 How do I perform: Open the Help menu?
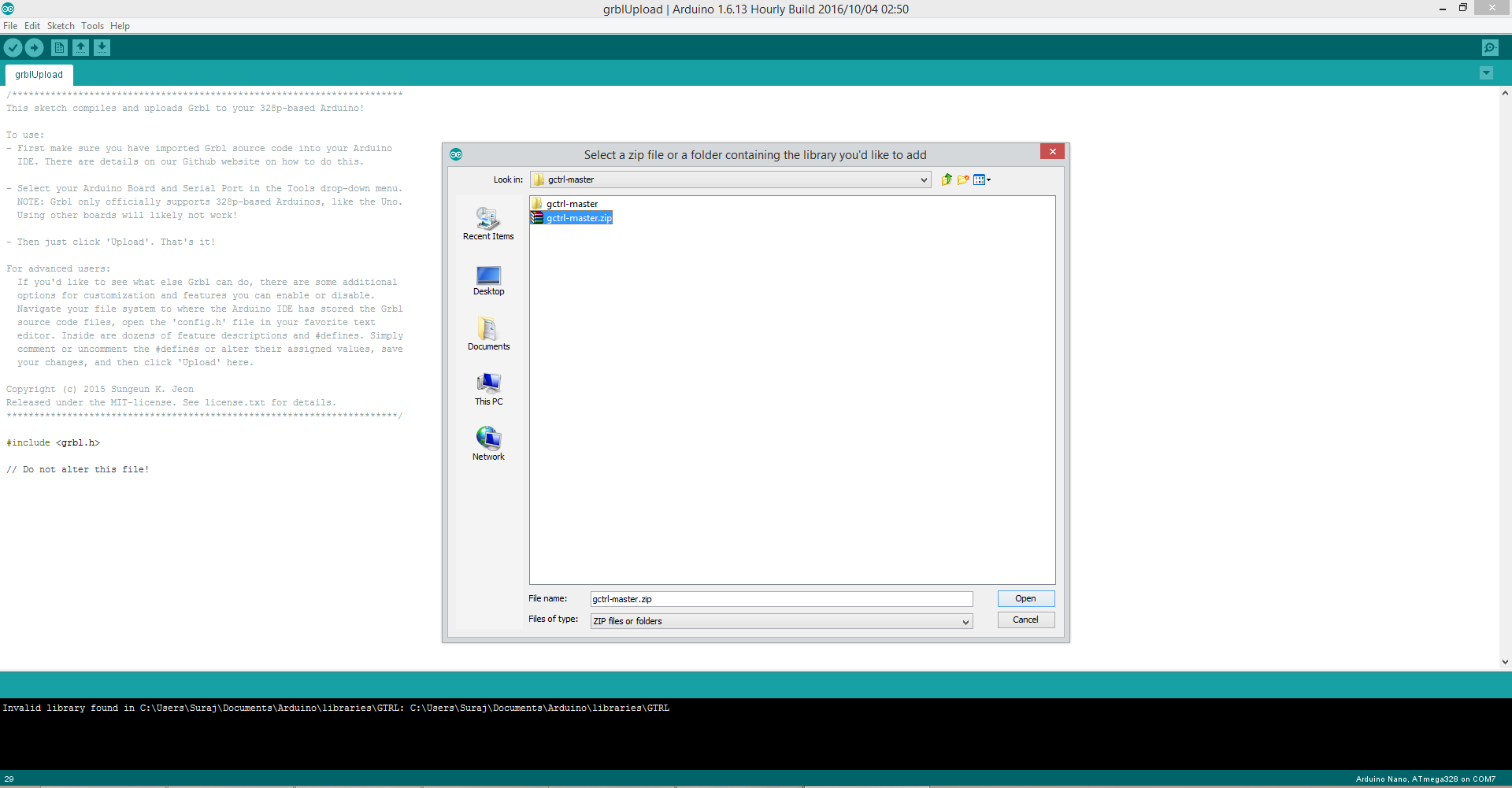coord(120,26)
